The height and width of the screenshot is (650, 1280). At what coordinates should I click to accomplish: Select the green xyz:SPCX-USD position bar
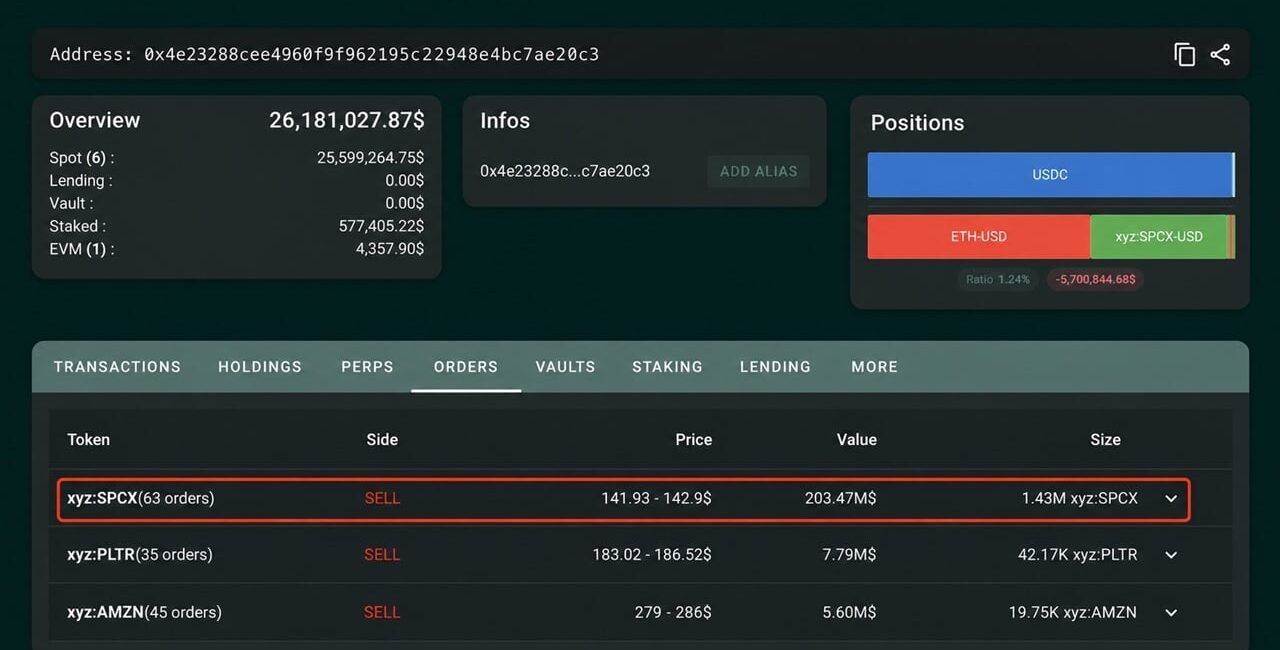(x=1159, y=237)
